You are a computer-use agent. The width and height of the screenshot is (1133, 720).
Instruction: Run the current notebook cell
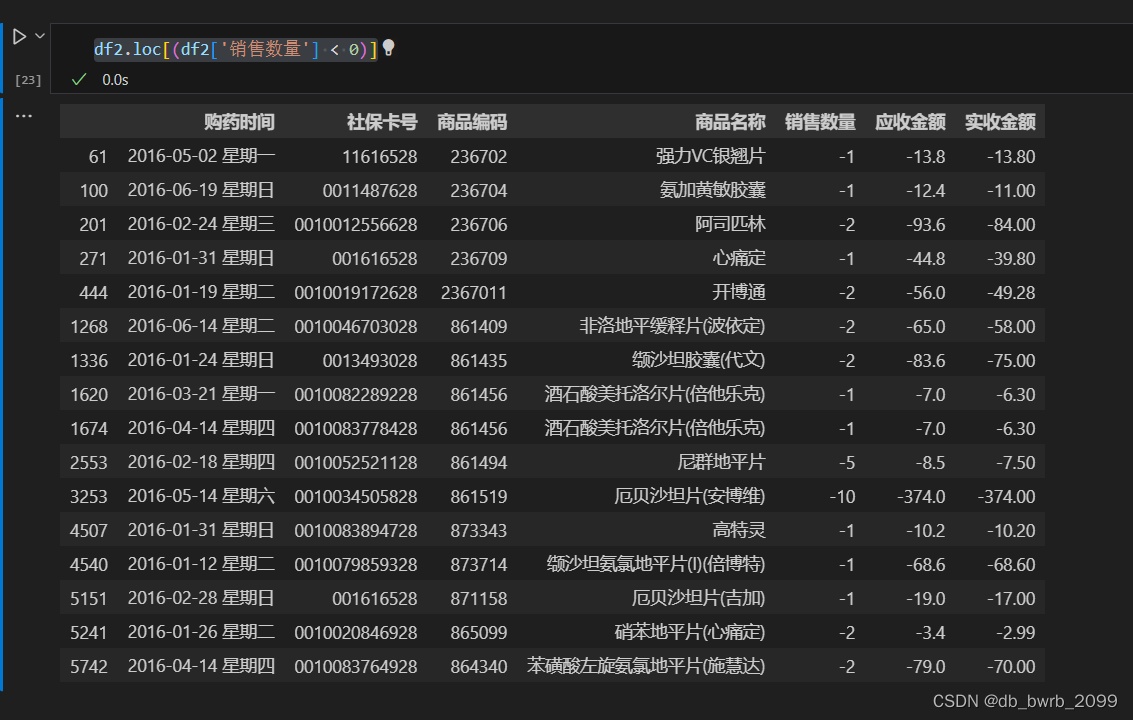click(17, 36)
